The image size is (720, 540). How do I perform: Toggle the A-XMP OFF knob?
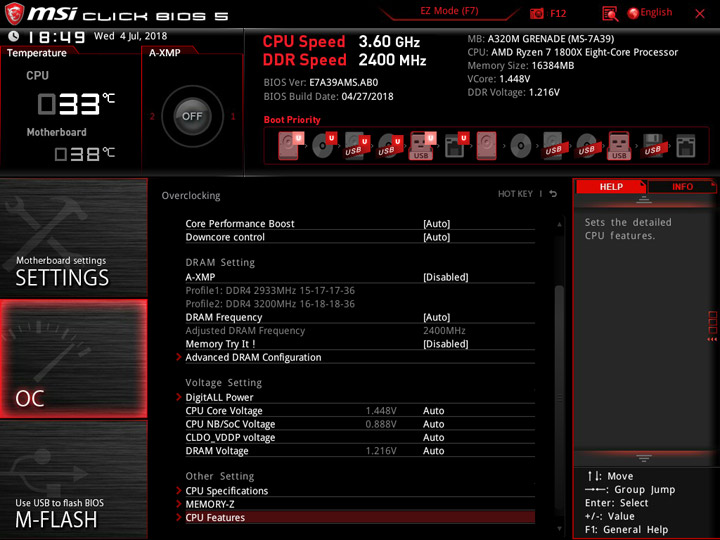192,116
